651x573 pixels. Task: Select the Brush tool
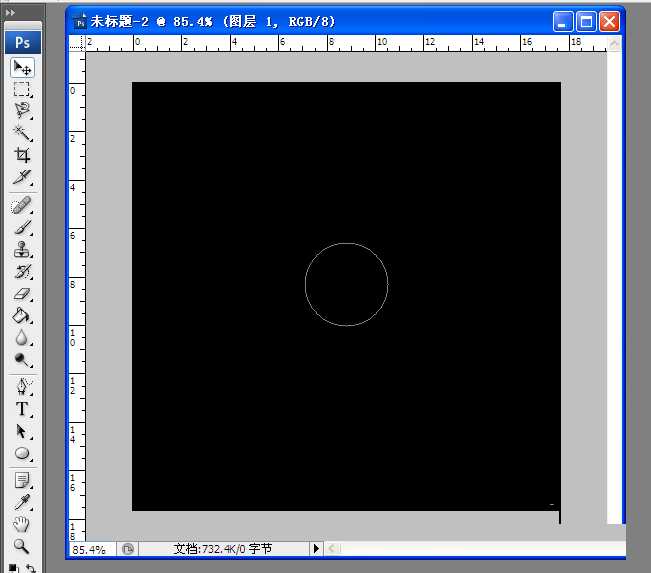pos(21,228)
